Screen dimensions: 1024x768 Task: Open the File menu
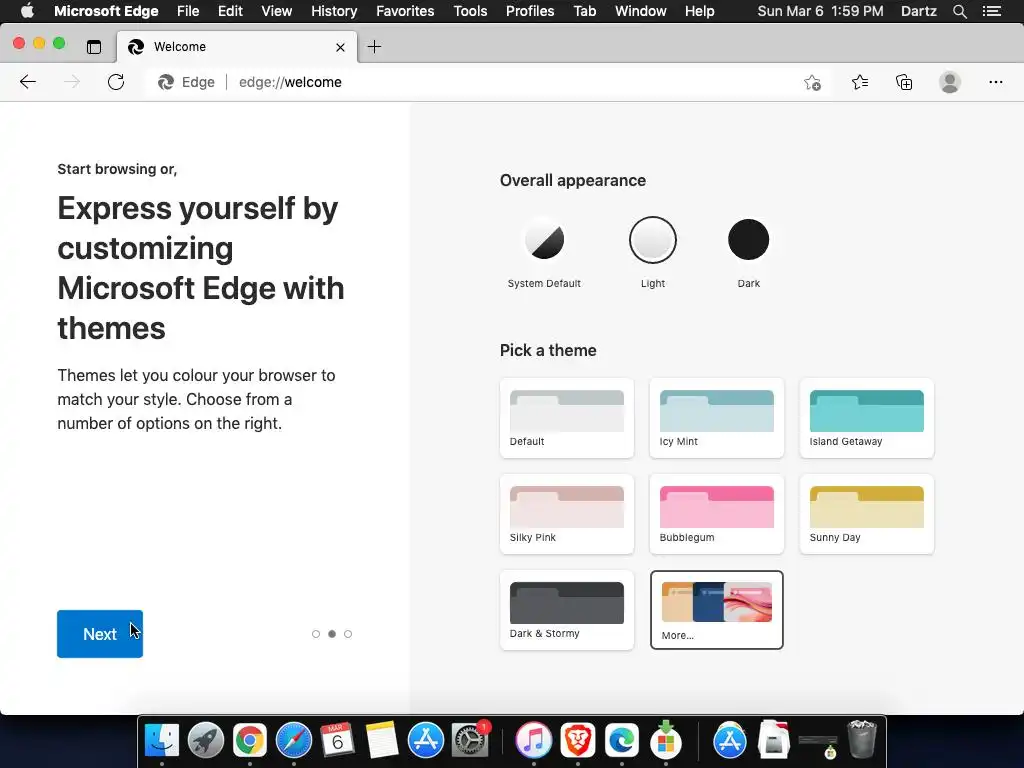(188, 11)
